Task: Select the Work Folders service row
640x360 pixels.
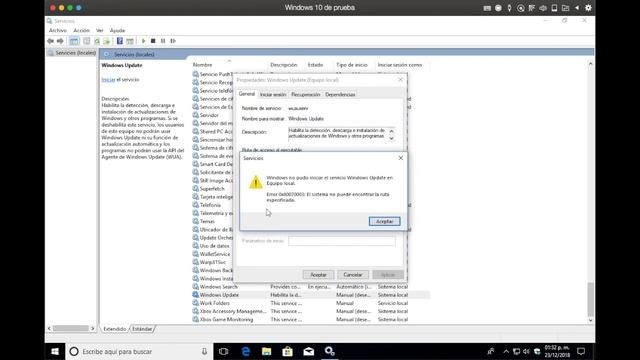Action: [311, 303]
